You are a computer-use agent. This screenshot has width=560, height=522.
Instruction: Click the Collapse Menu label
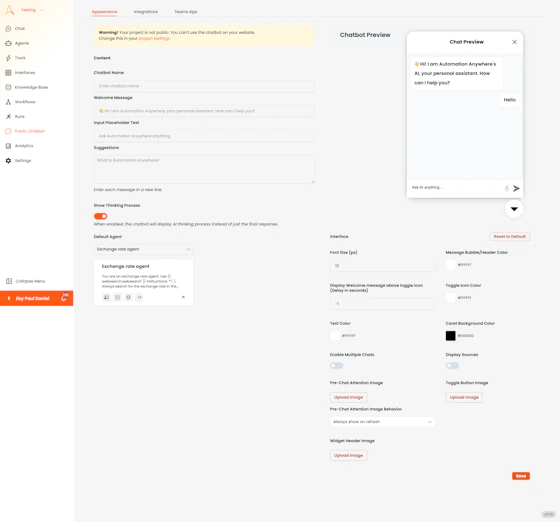30,281
